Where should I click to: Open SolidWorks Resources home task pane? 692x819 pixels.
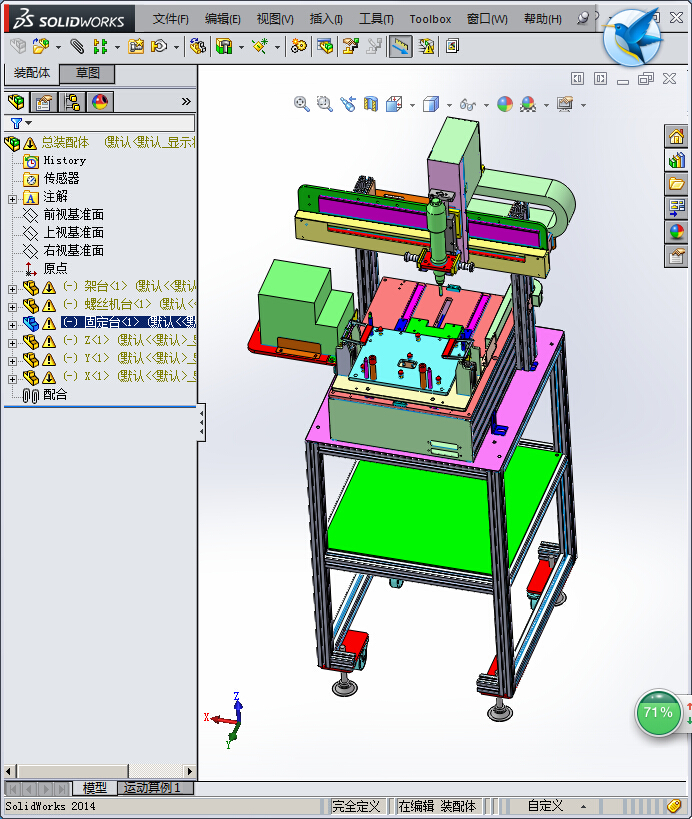point(676,136)
